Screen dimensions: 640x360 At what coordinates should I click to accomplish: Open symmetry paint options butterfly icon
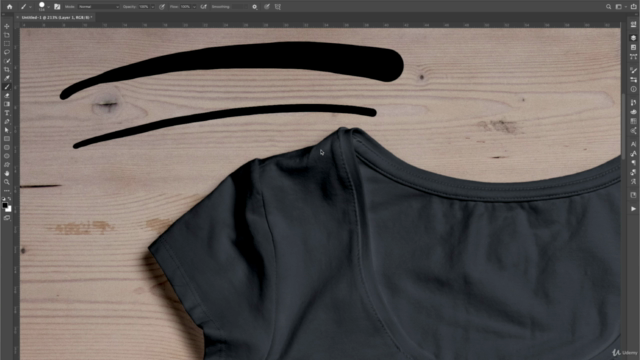pyautogui.click(x=278, y=7)
